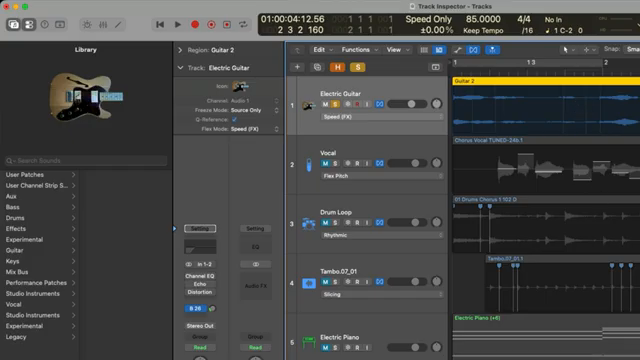Solo the Drum Loop track
This screenshot has height=360, width=640.
coord(335,222)
